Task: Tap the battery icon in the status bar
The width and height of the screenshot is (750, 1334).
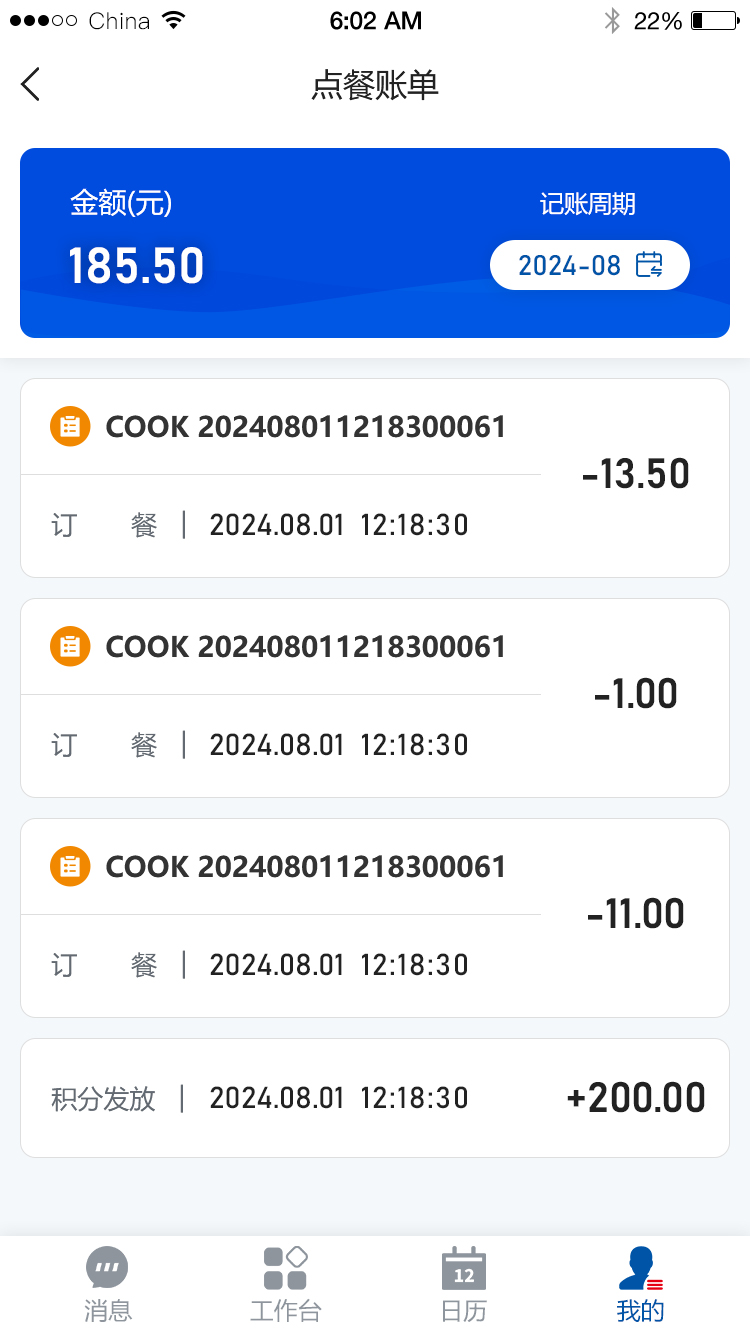Action: click(x=714, y=21)
